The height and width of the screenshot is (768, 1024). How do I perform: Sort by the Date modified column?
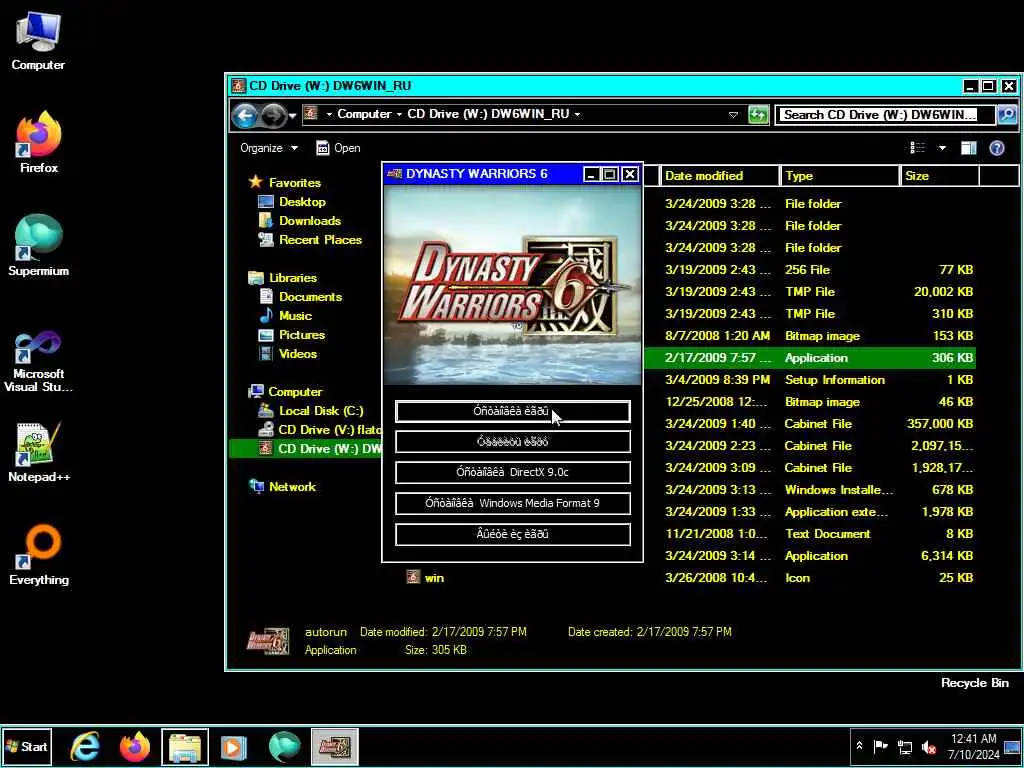[x=718, y=176]
